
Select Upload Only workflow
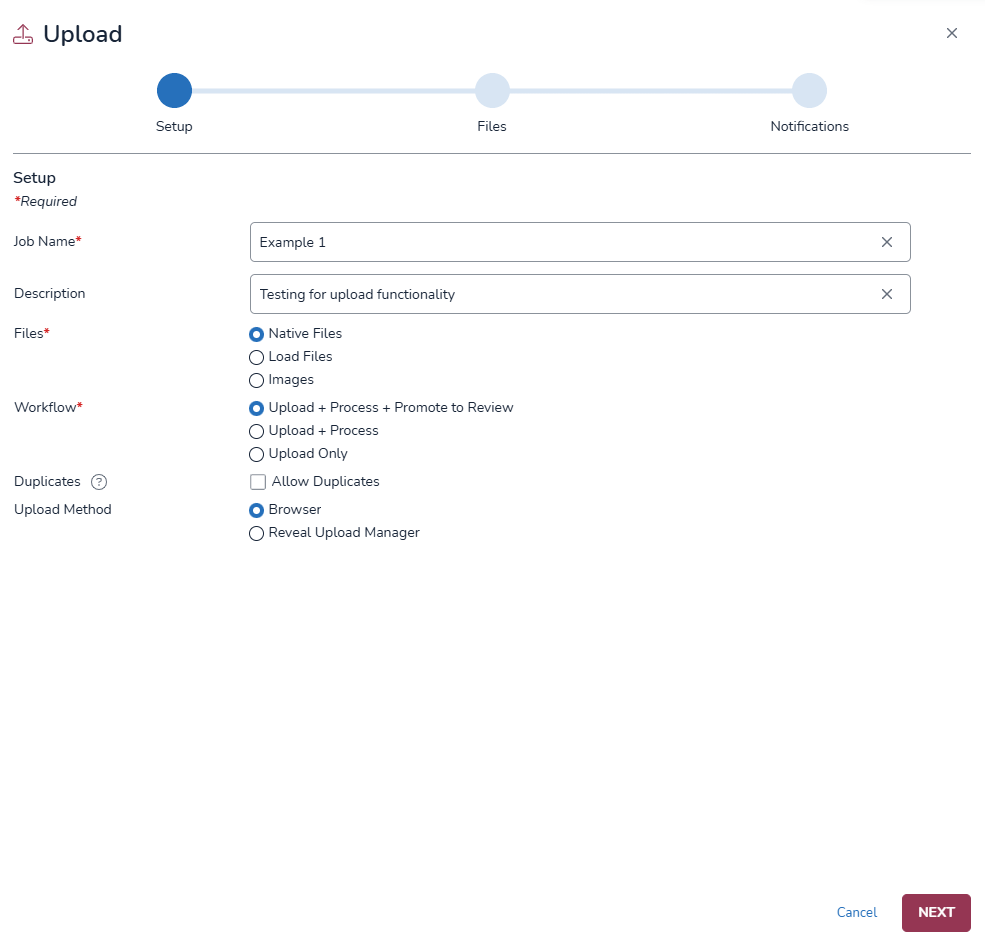257,454
